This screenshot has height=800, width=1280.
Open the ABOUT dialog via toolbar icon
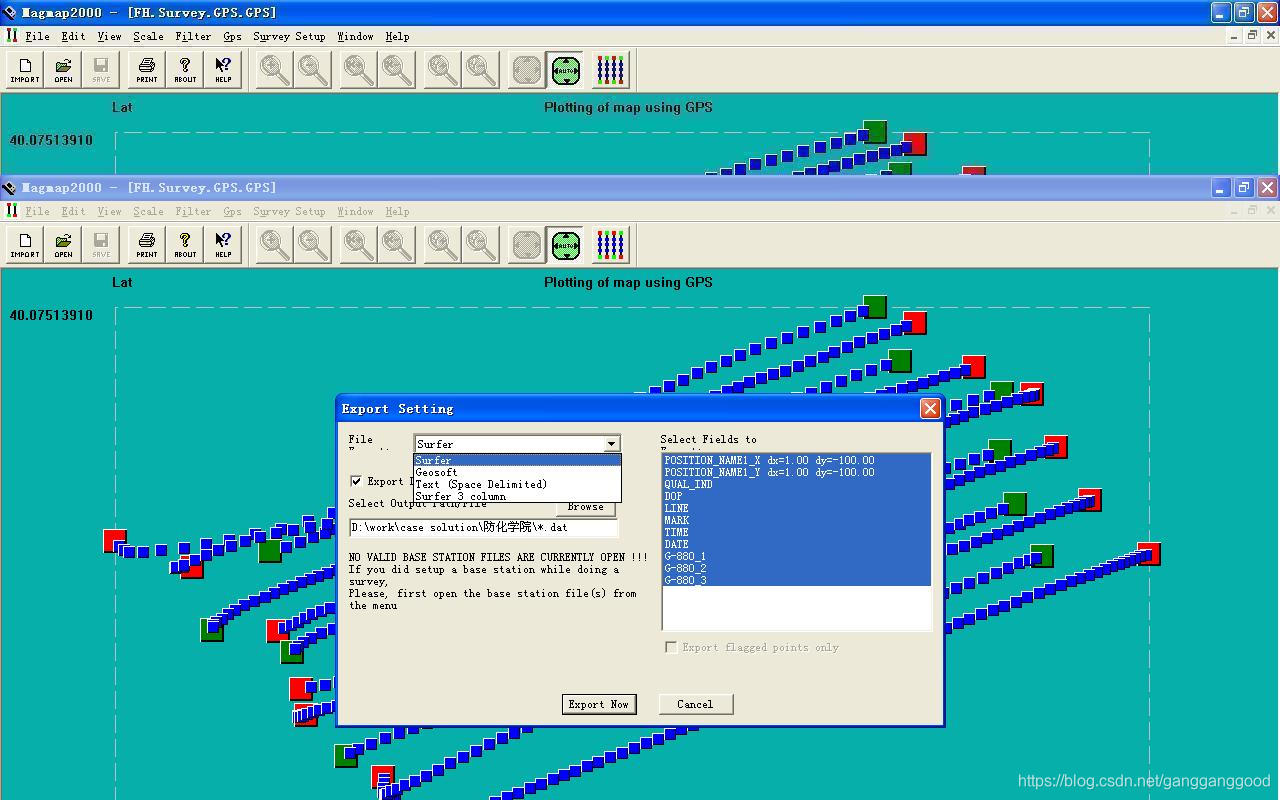184,244
